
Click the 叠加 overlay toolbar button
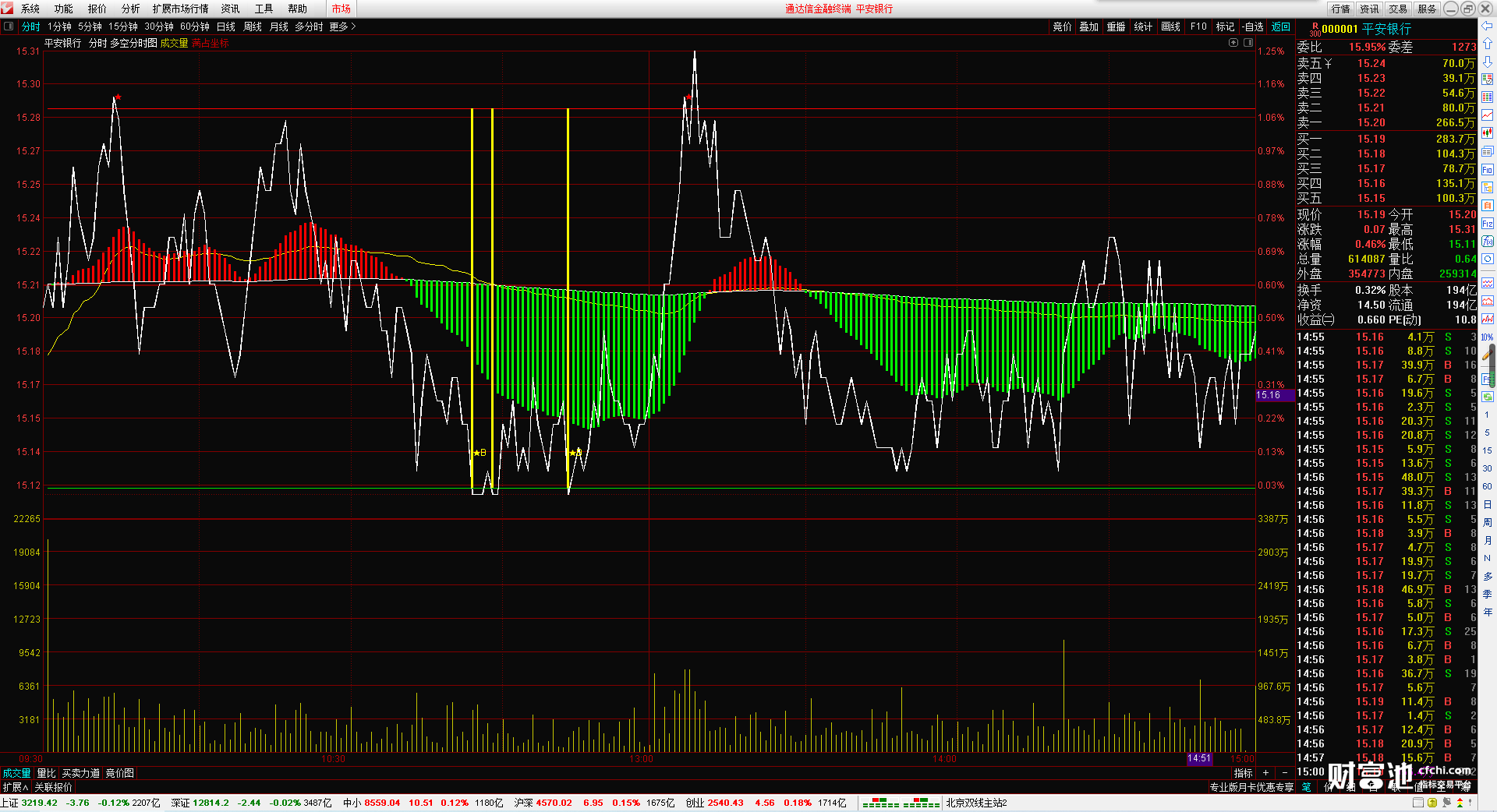pyautogui.click(x=1088, y=26)
